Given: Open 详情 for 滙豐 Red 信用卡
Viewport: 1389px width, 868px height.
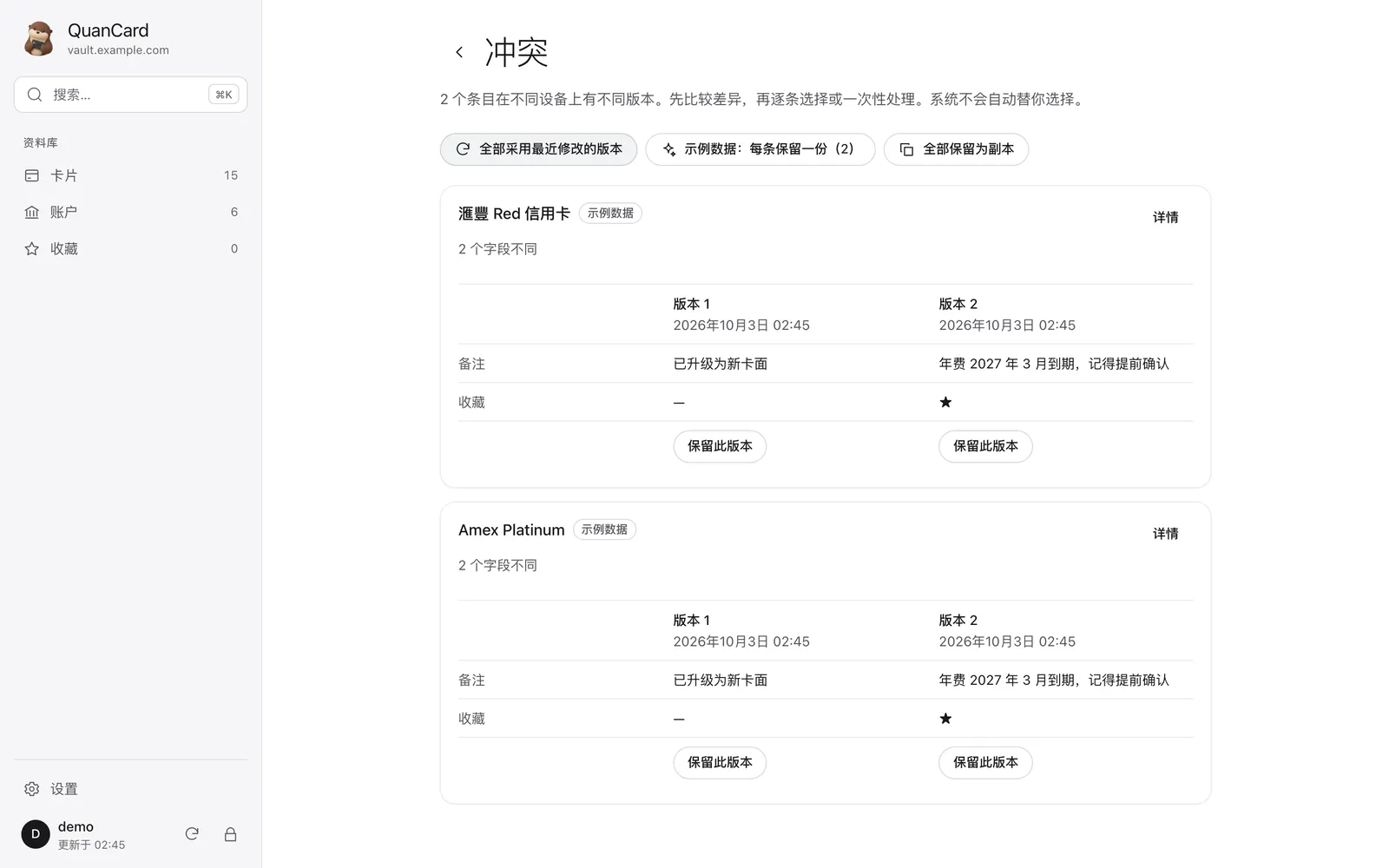Looking at the screenshot, I should click(1165, 217).
